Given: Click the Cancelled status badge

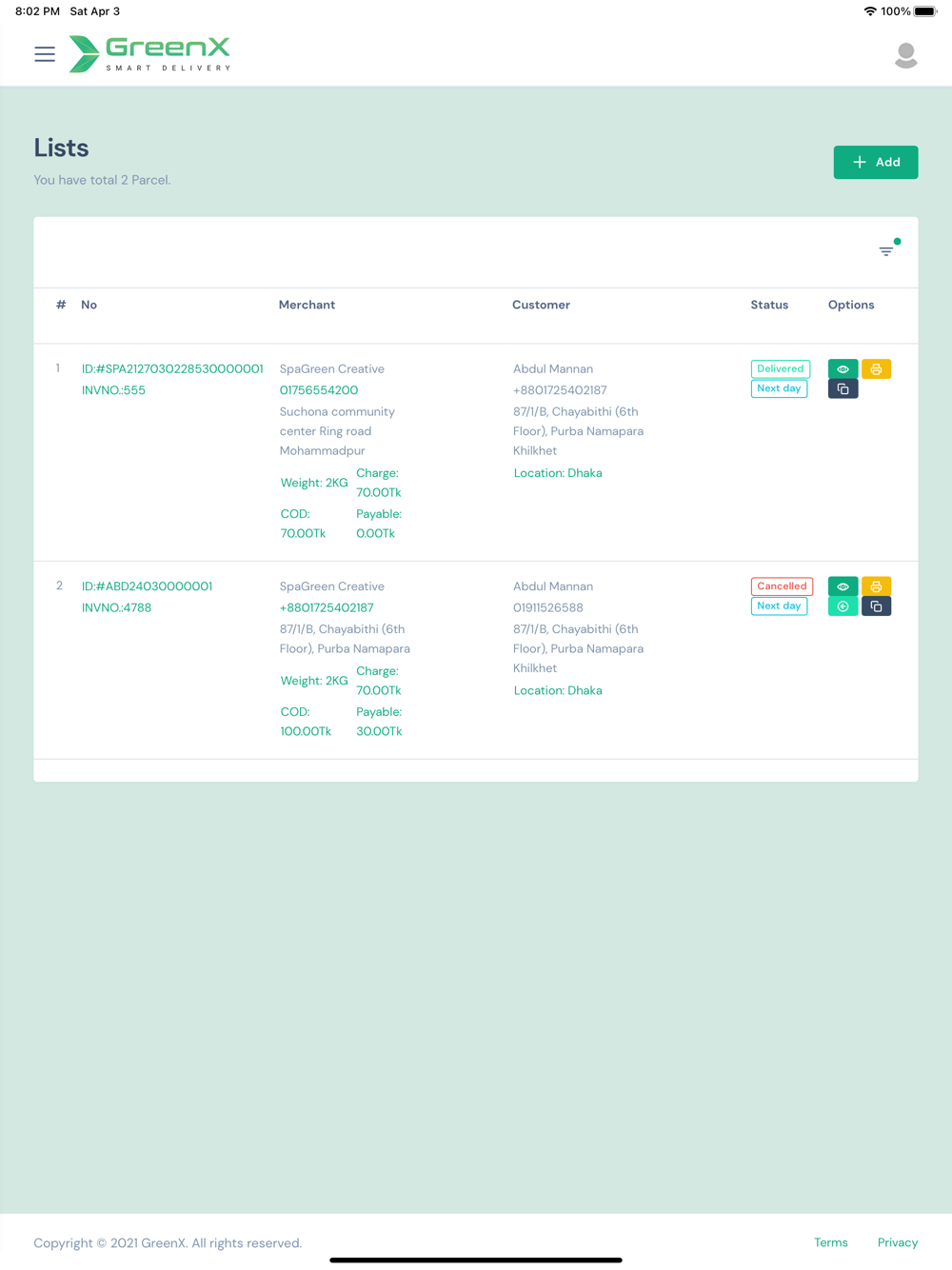Looking at the screenshot, I should click(782, 586).
